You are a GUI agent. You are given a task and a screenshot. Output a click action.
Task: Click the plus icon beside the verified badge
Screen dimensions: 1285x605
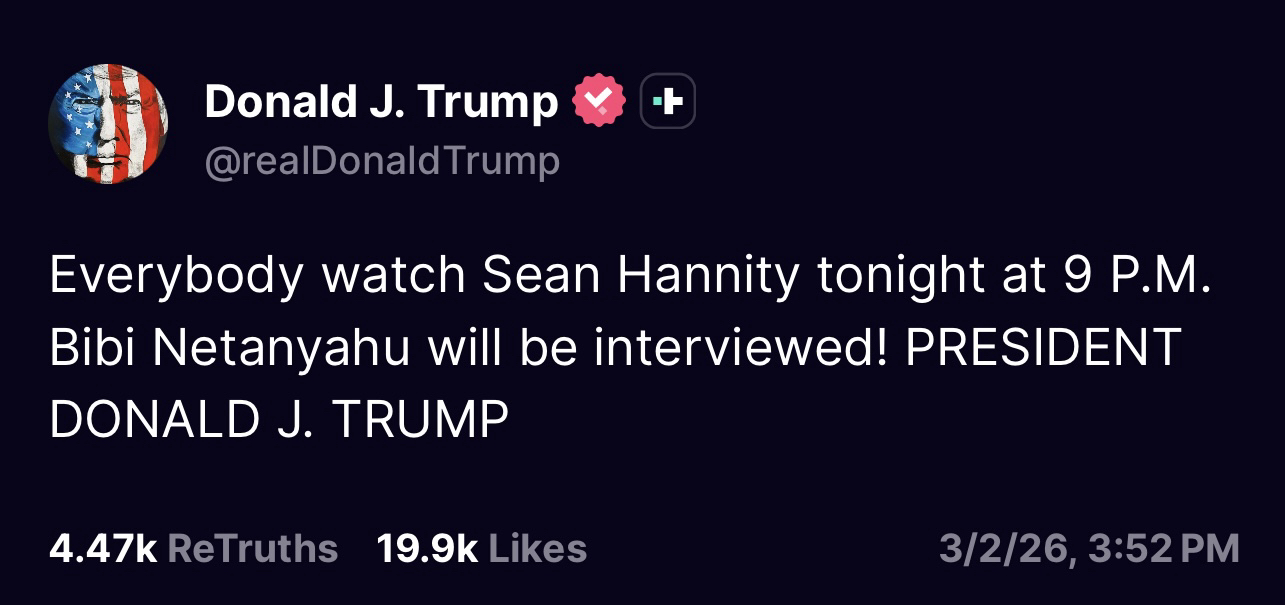667,102
